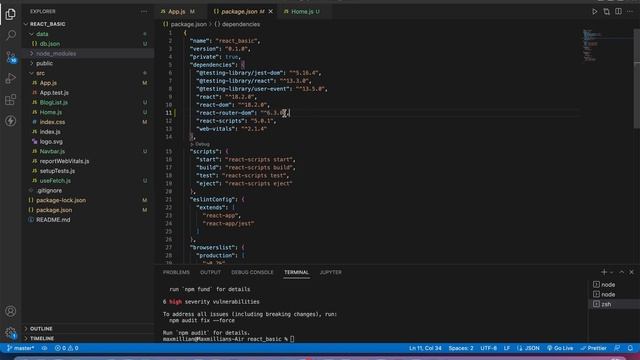Switch to the Home.js tab
This screenshot has width=640, height=360.
302,11
